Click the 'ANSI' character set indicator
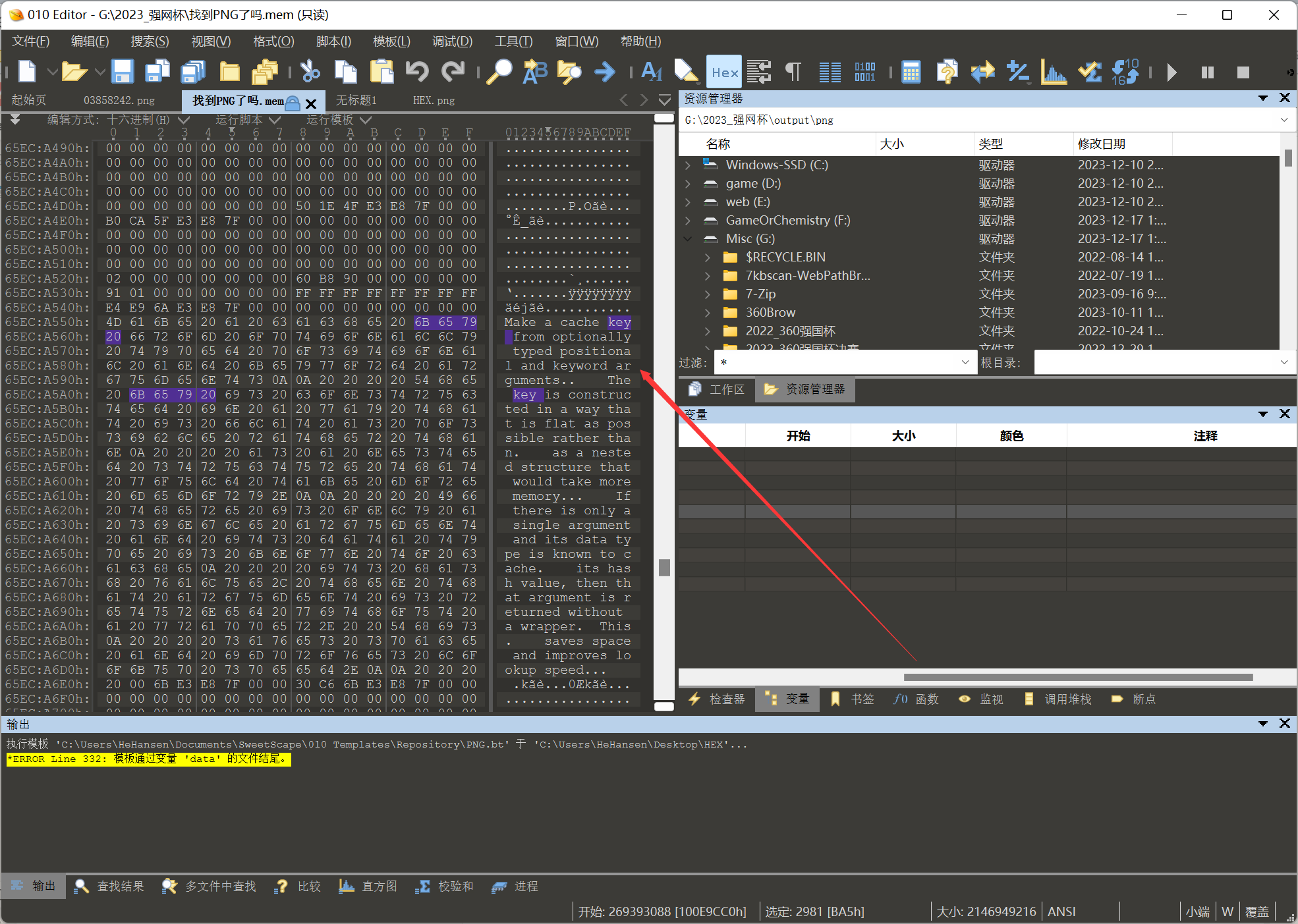Image resolution: width=1298 pixels, height=924 pixels. (1061, 911)
